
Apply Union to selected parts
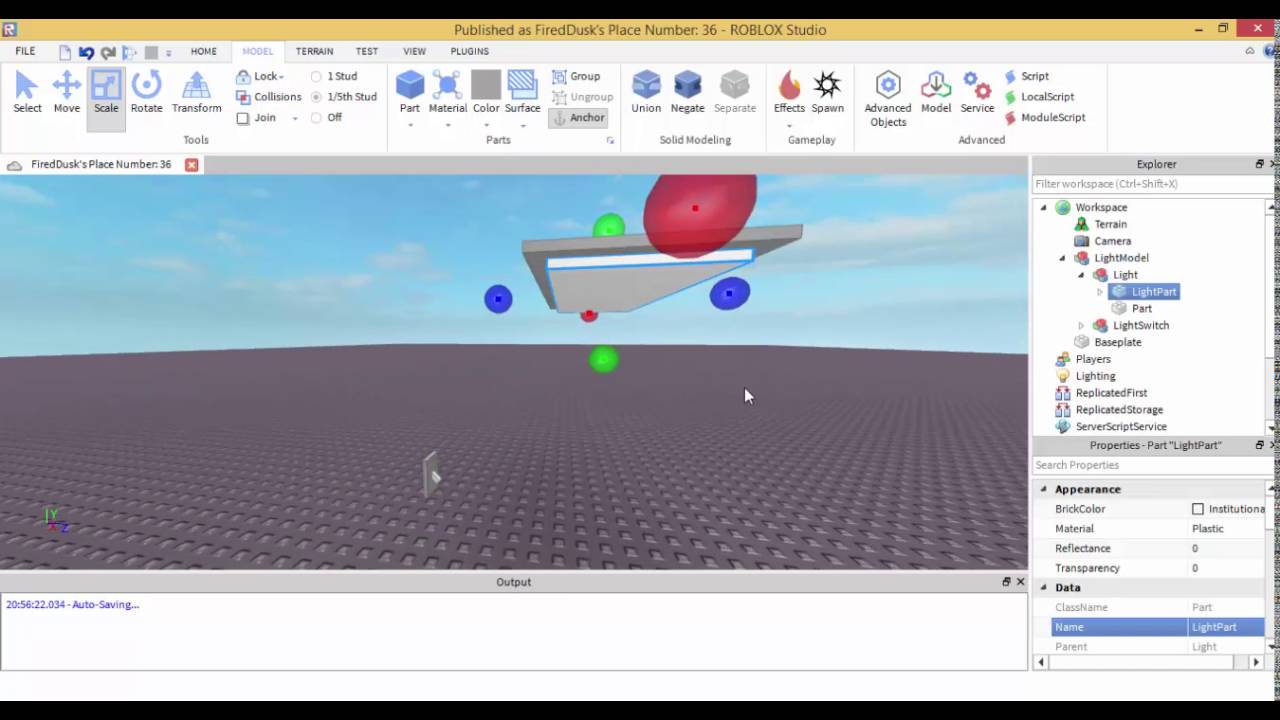coord(646,92)
